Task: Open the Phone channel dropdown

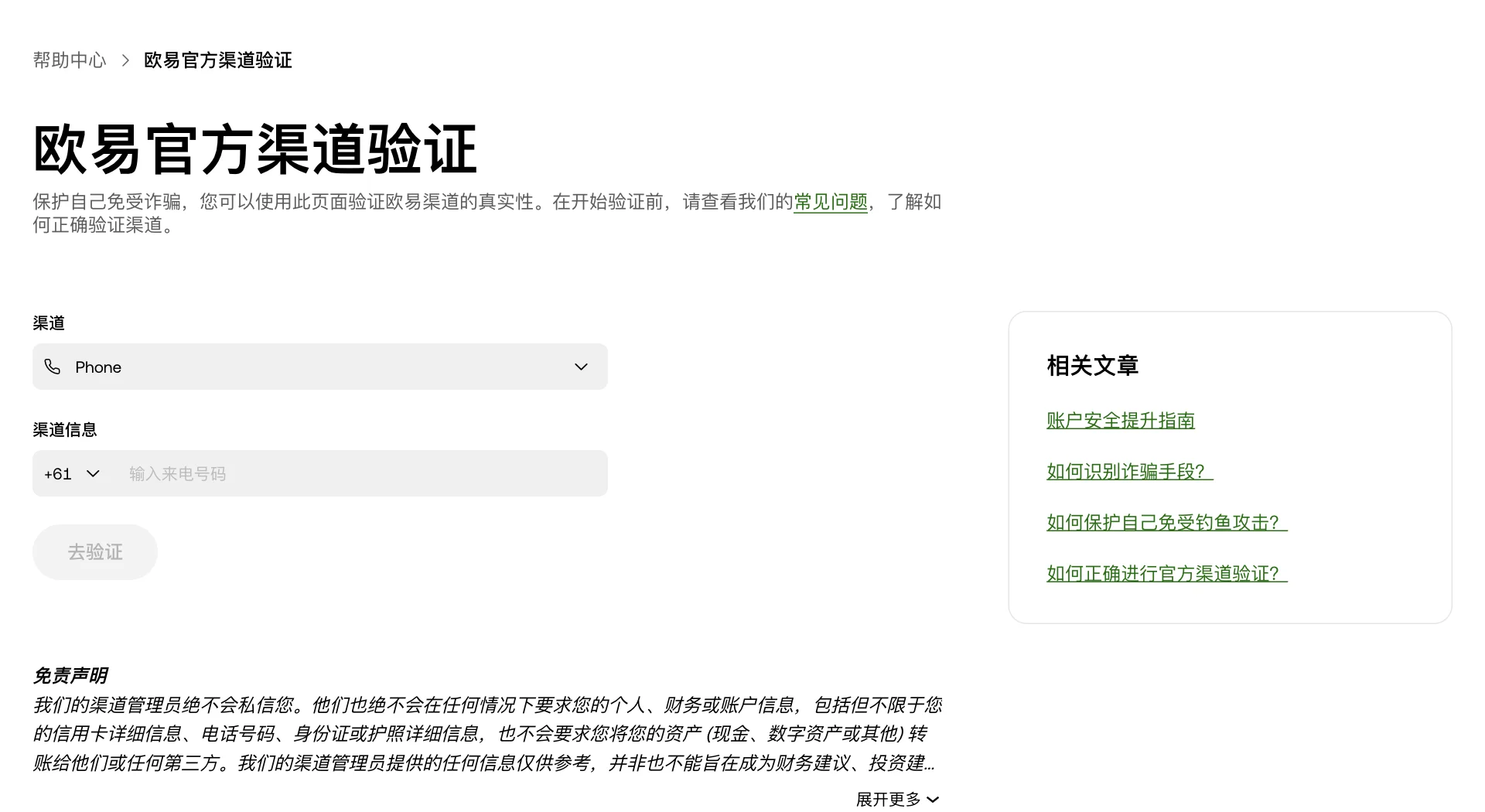Action: pyautogui.click(x=320, y=367)
